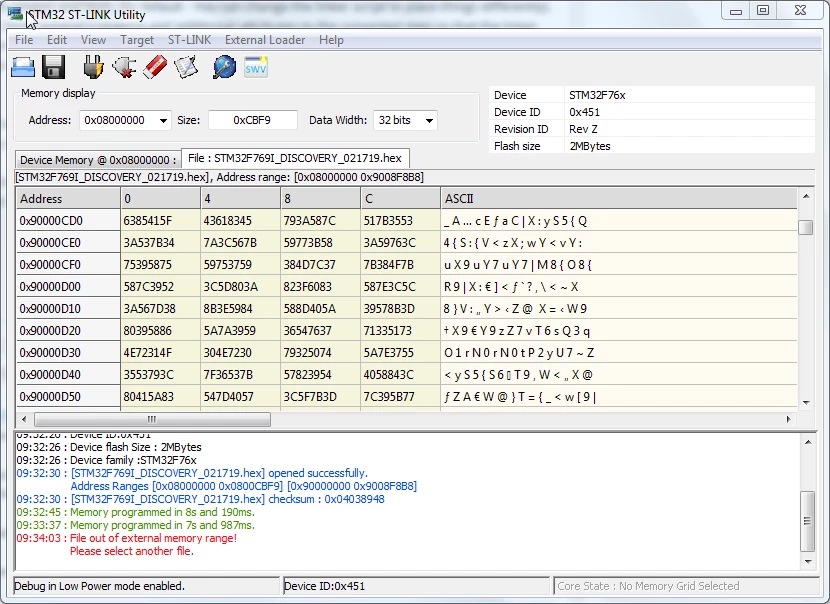Select data cell 79325074

tap(320, 353)
